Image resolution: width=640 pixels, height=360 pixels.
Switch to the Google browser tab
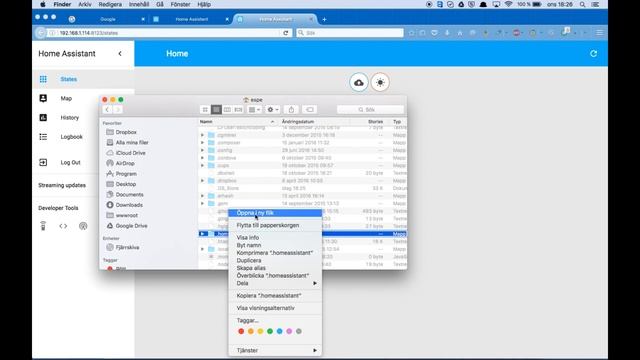coord(108,19)
